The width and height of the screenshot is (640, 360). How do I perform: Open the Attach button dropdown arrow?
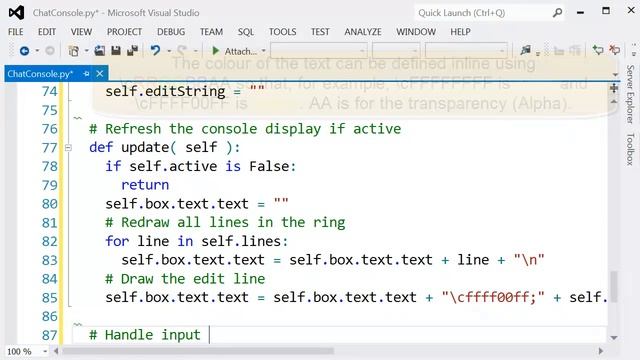click(264, 51)
